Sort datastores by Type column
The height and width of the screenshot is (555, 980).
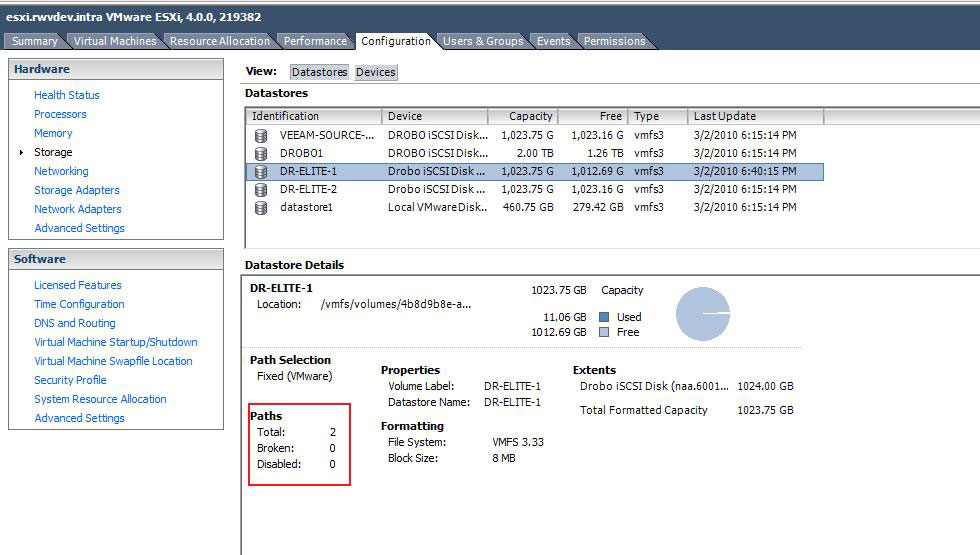pos(658,116)
